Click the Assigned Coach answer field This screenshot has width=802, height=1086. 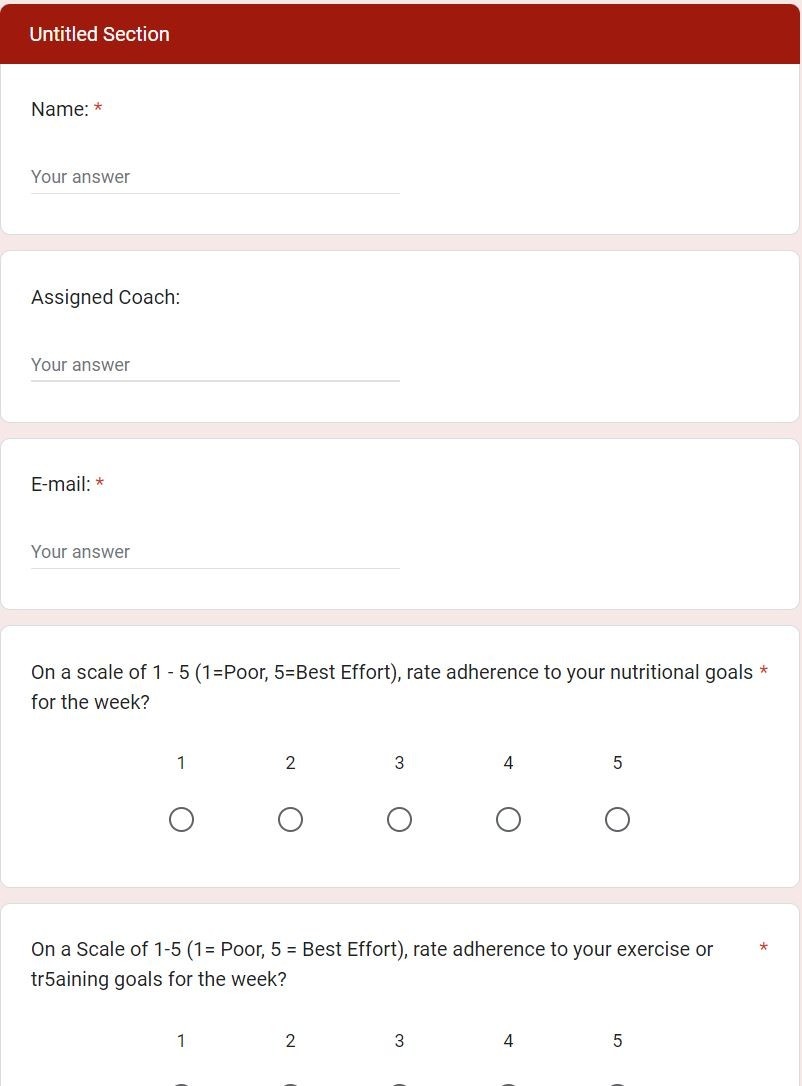(215, 365)
